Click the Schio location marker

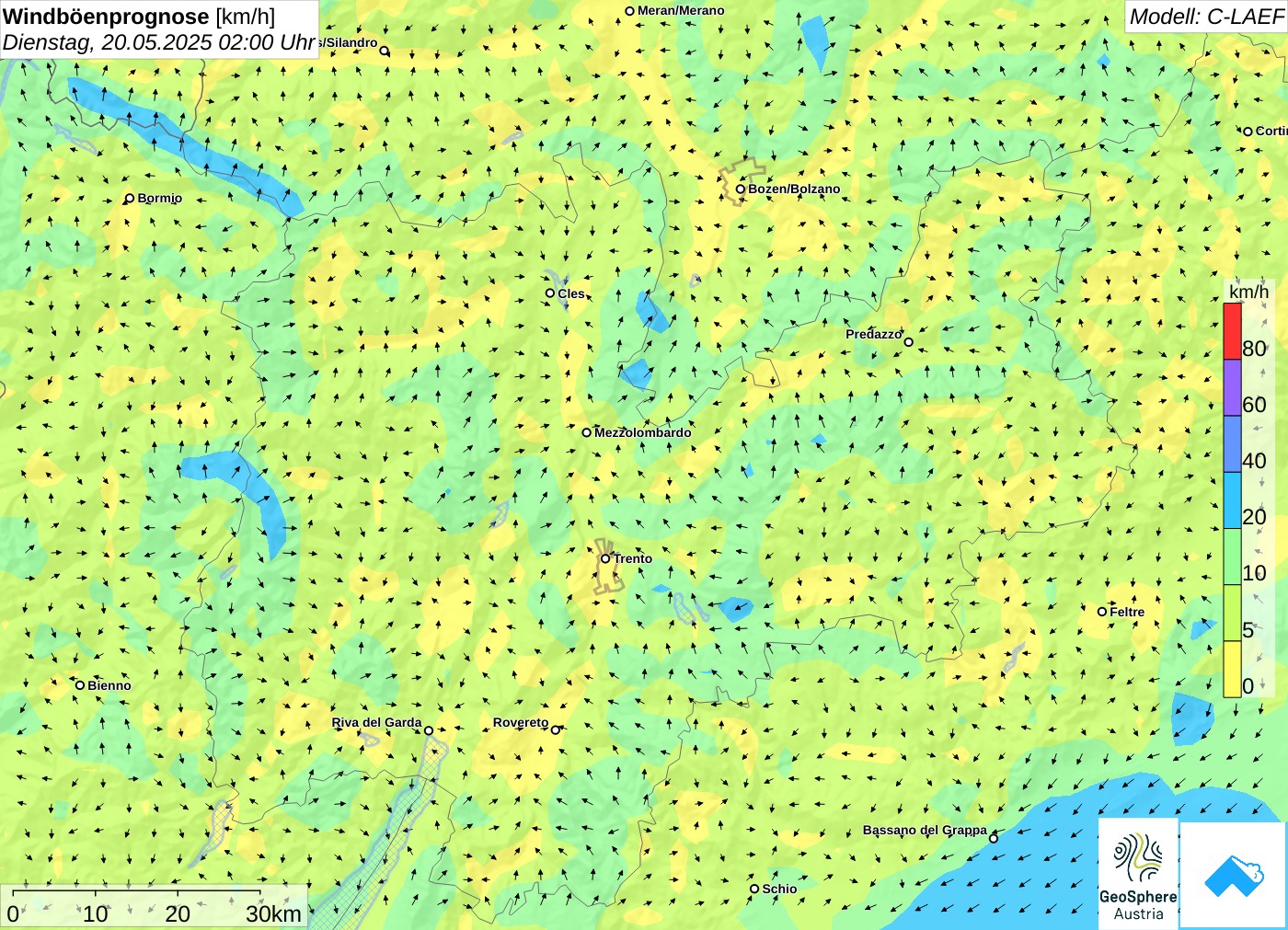[754, 889]
